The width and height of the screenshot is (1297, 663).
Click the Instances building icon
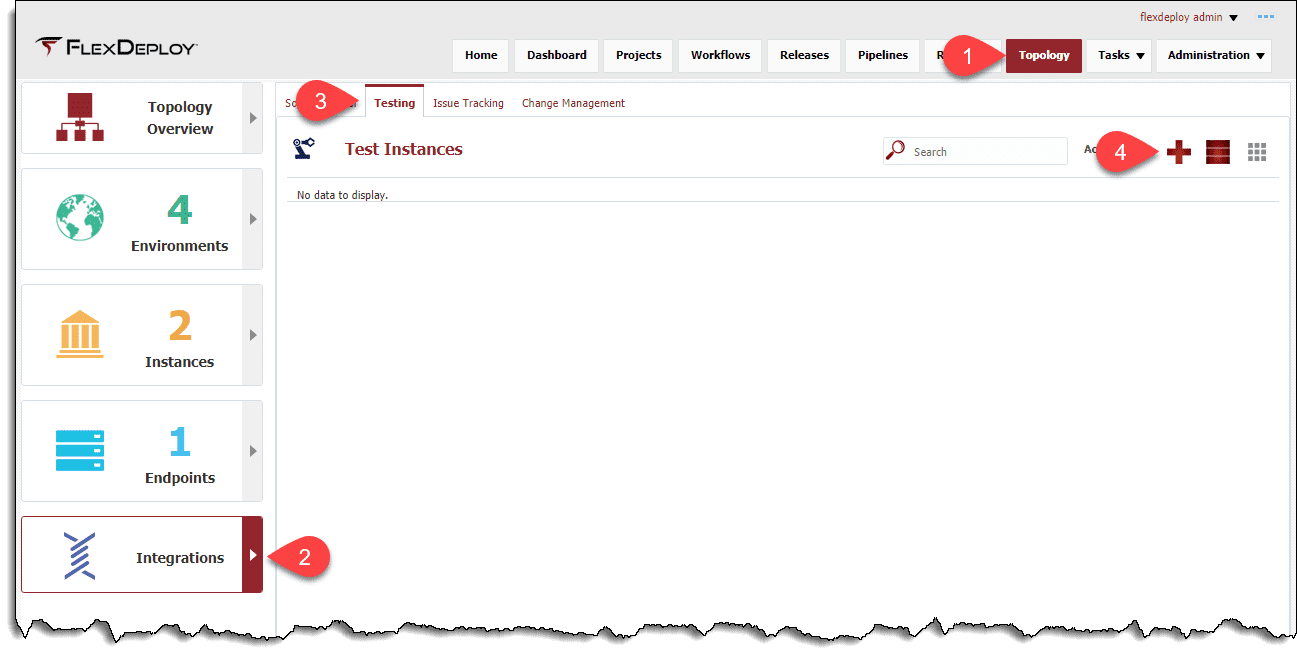(80, 334)
